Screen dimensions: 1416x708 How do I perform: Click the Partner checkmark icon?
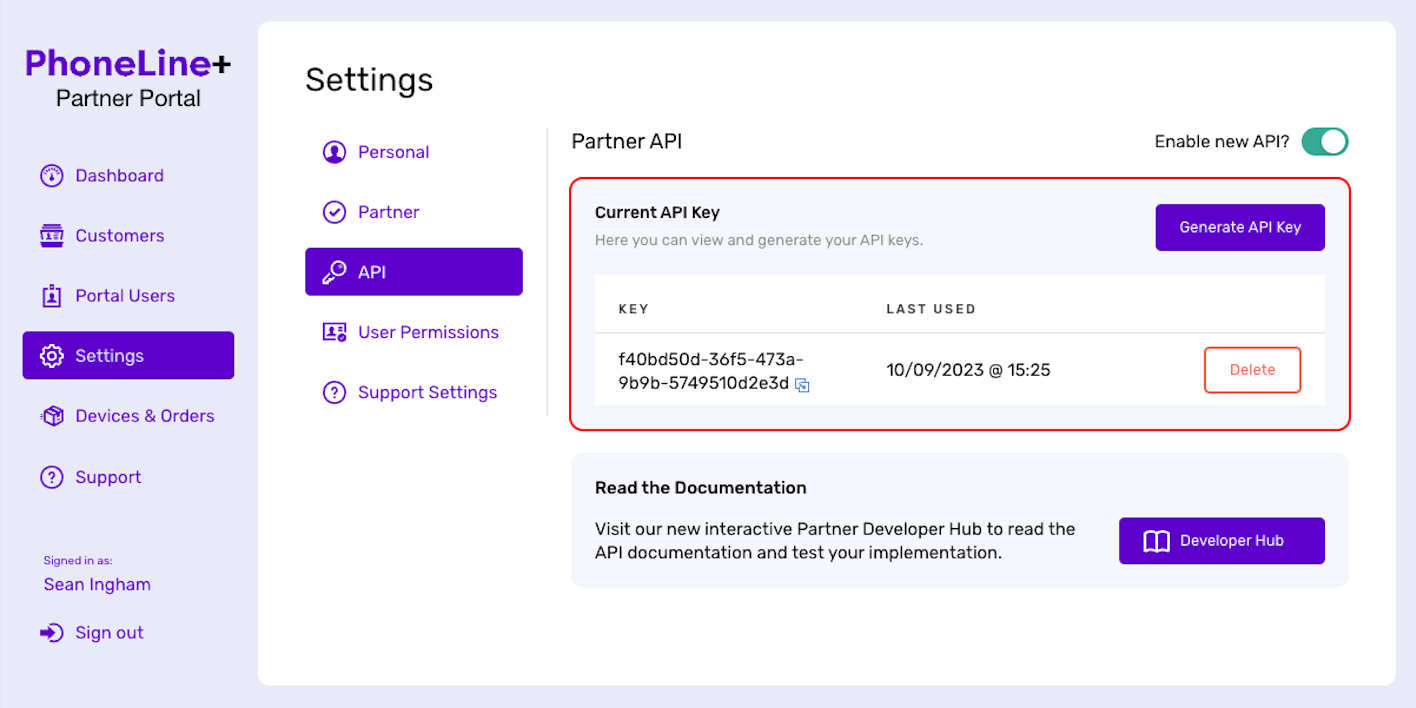coord(334,212)
